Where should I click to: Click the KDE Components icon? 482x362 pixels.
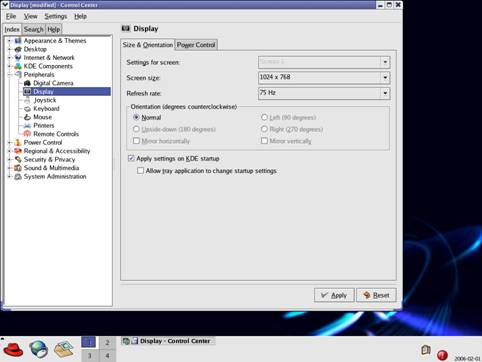(18, 66)
